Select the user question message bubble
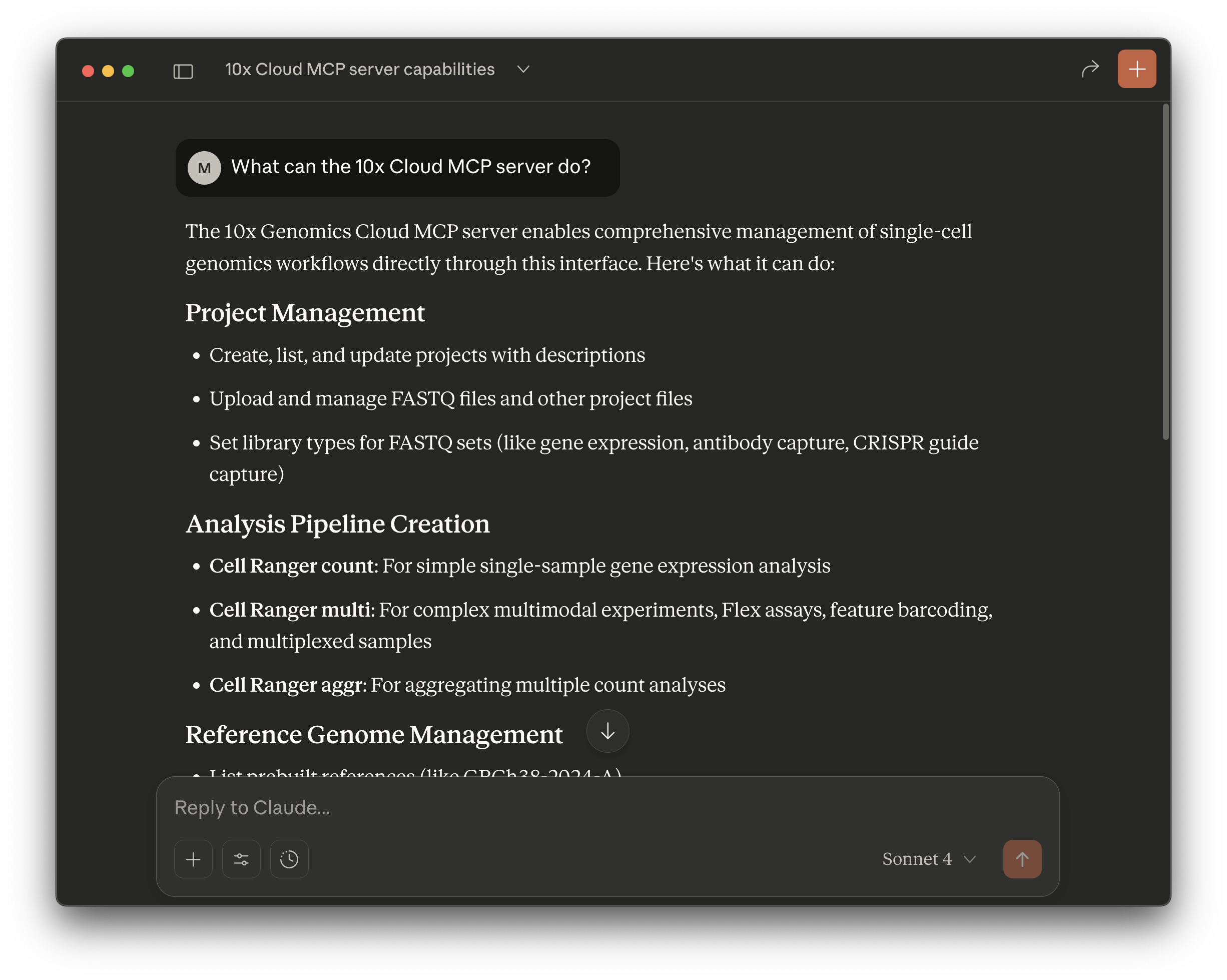Viewport: 1227px width, 980px height. coord(410,167)
